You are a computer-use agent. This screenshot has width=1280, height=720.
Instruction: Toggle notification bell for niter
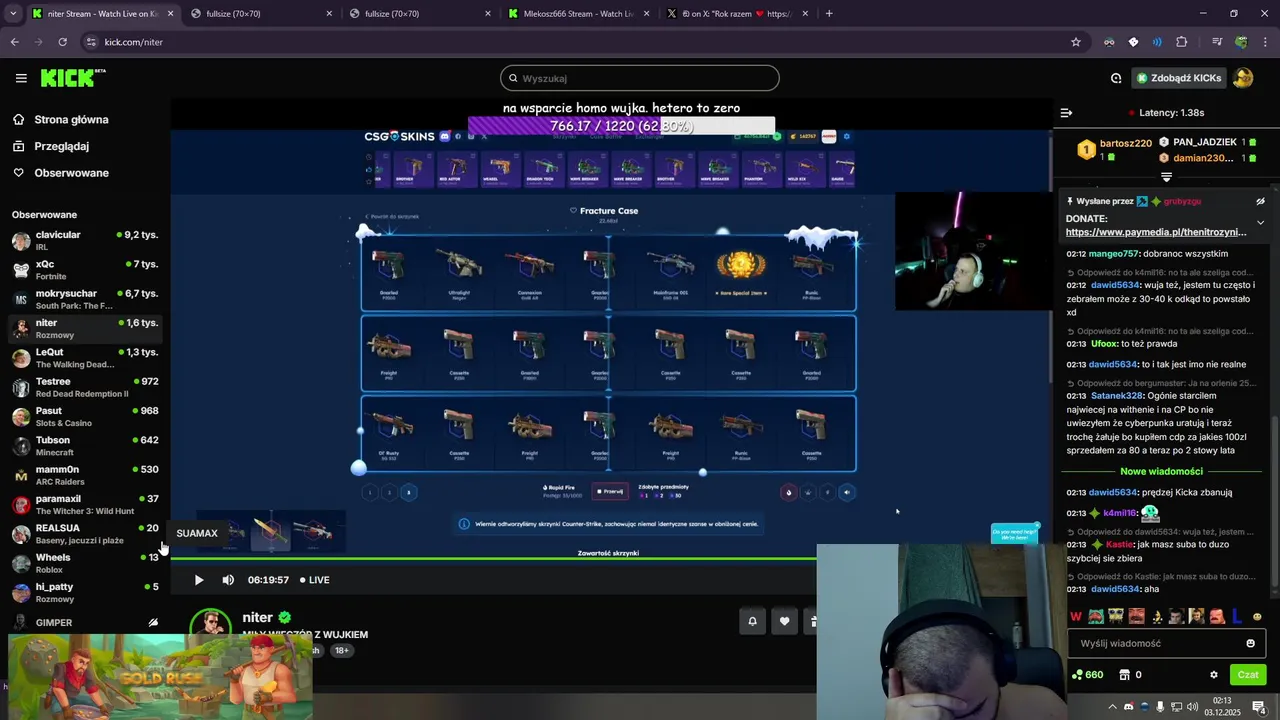click(752, 621)
